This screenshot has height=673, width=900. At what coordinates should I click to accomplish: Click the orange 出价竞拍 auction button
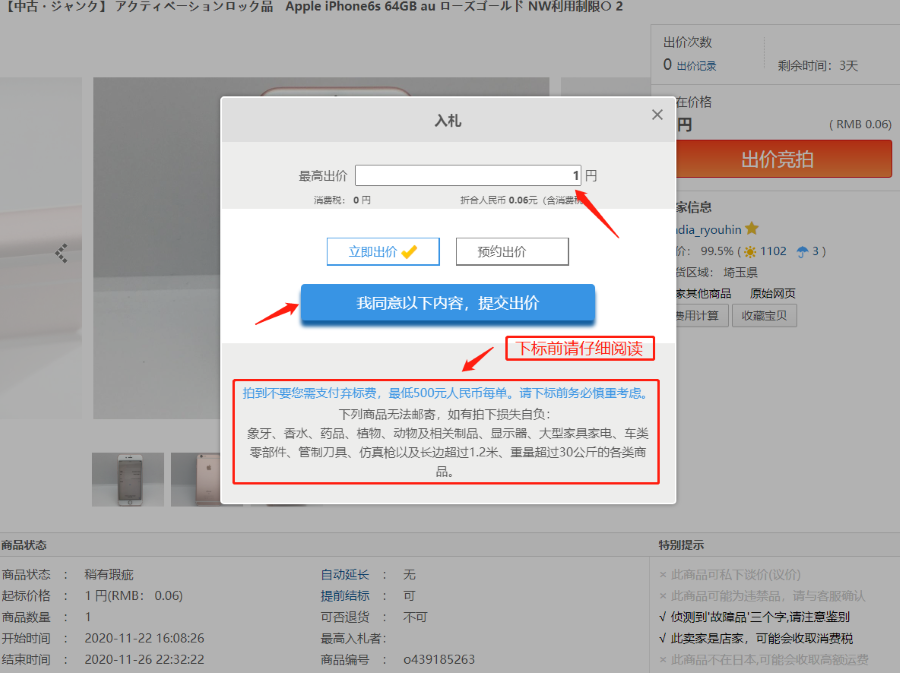click(x=783, y=159)
